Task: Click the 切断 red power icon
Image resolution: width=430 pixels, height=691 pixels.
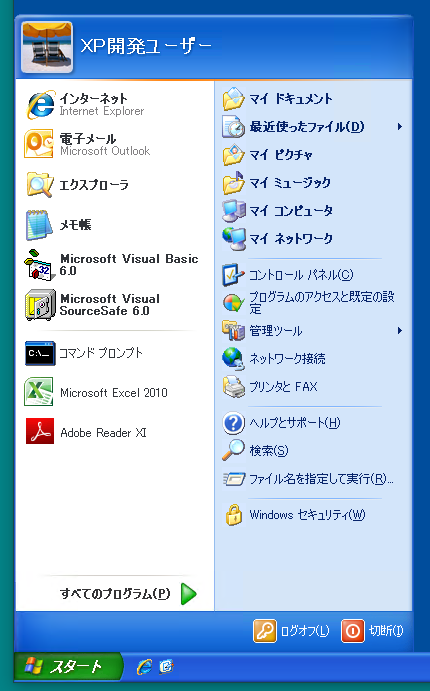Action: pyautogui.click(x=352, y=631)
